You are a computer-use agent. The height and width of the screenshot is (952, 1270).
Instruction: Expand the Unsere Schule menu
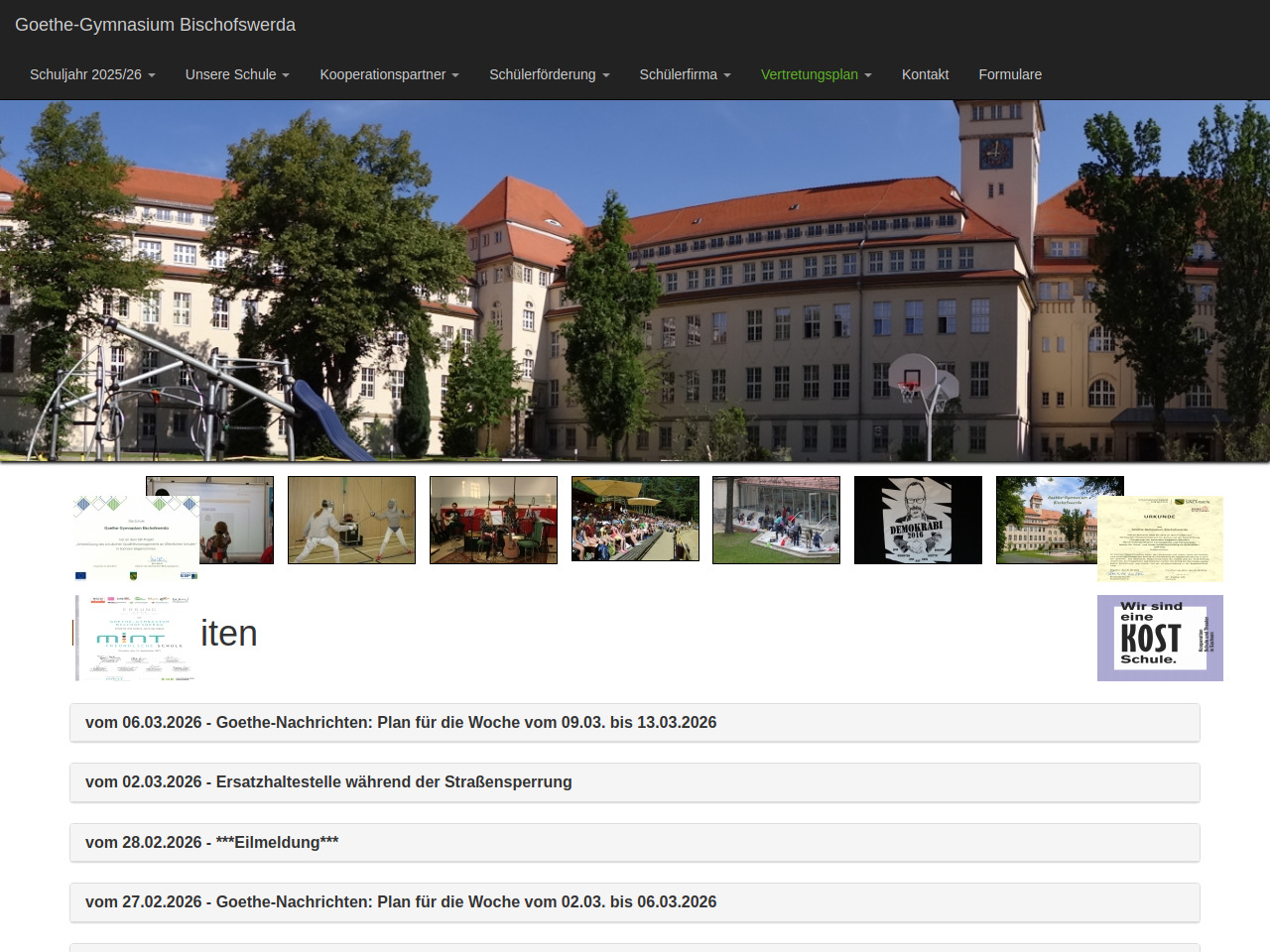pos(237,74)
